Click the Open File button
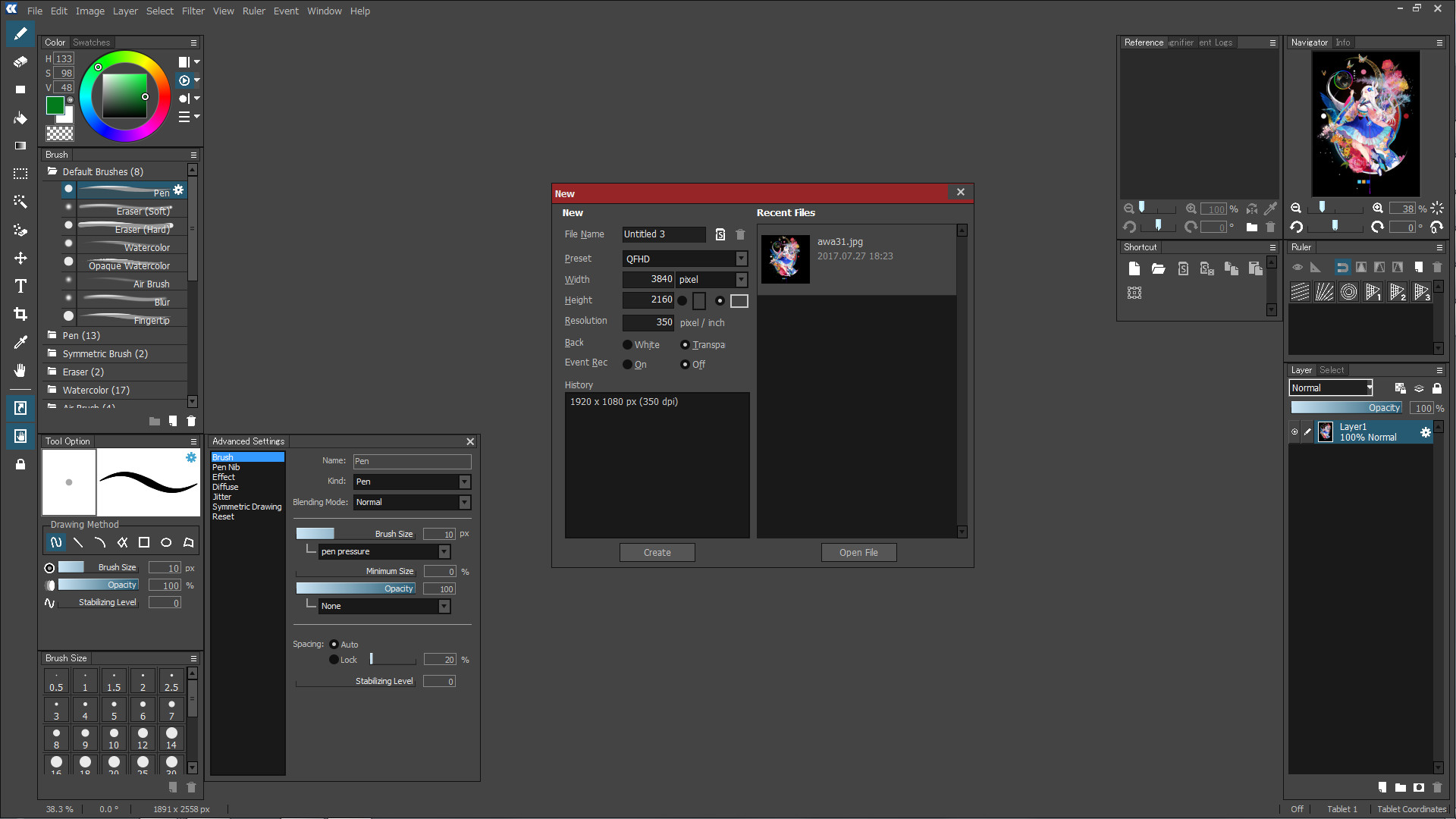The height and width of the screenshot is (819, 1456). point(858,552)
